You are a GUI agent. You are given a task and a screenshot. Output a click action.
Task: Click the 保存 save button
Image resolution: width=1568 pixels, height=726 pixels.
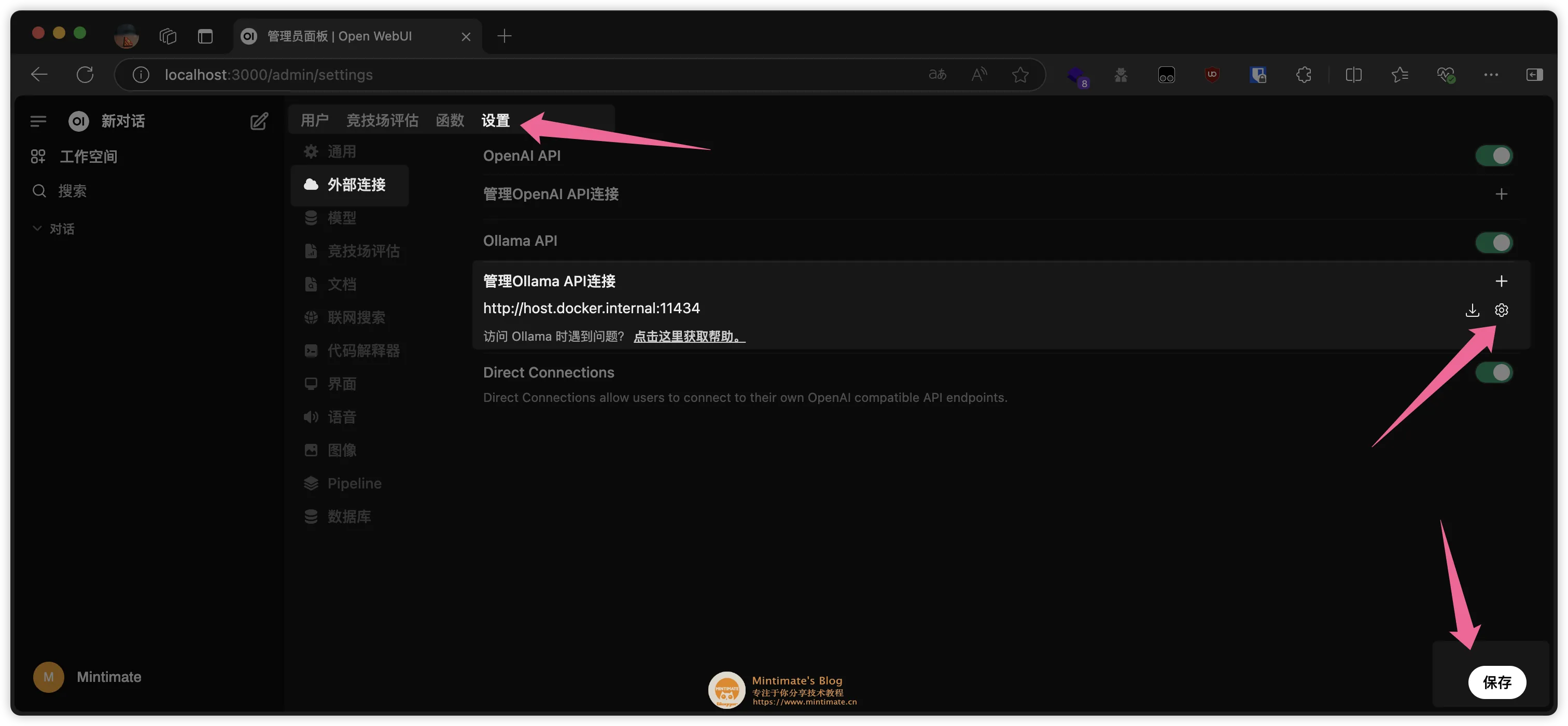[x=1497, y=682]
